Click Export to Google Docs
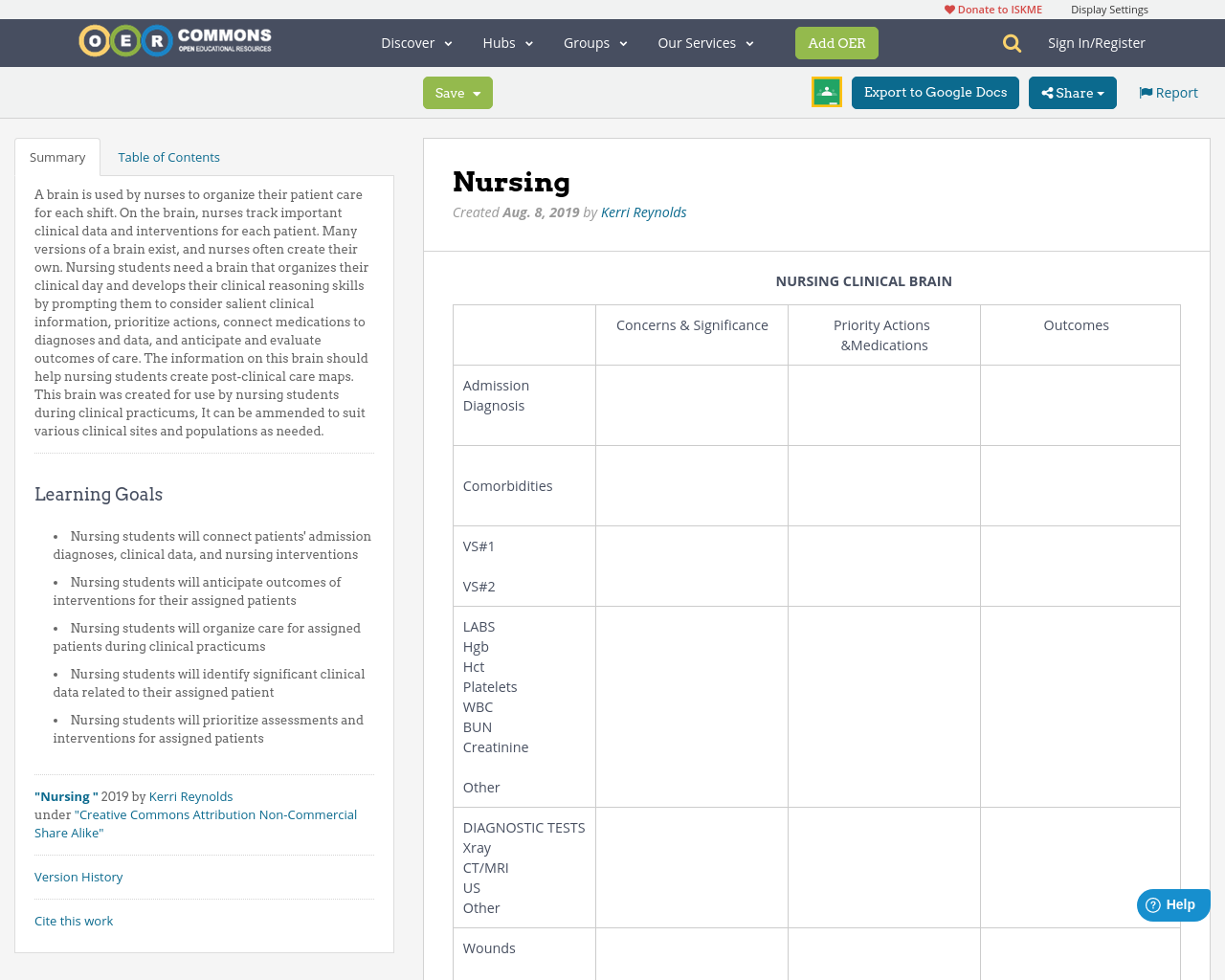The image size is (1225, 980). pyautogui.click(x=934, y=93)
